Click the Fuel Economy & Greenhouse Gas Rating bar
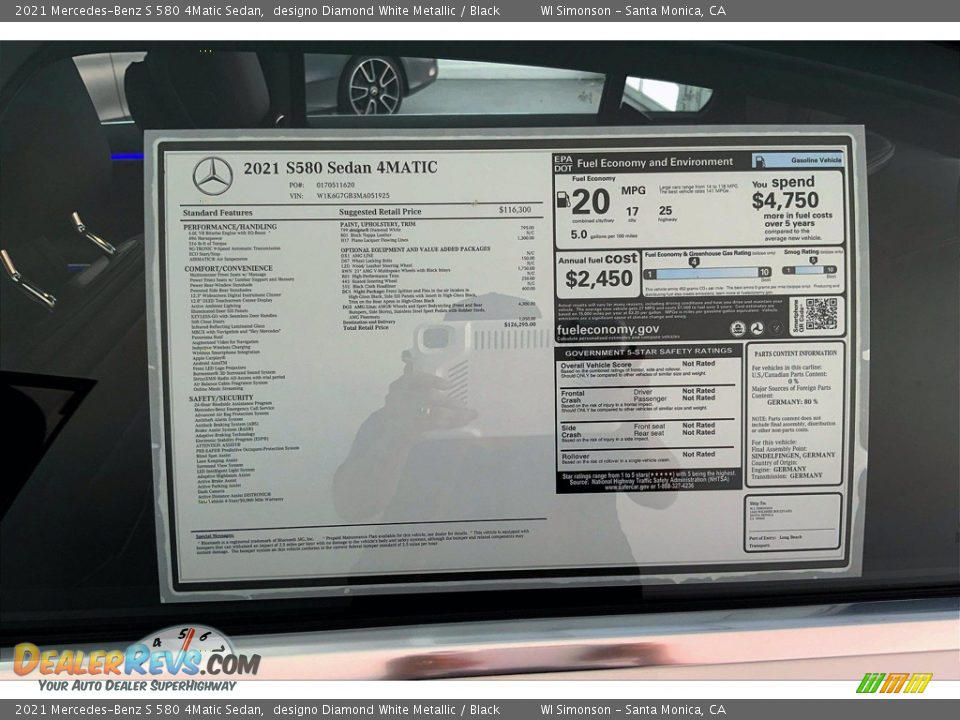Image resolution: width=960 pixels, height=720 pixels. [x=707, y=272]
